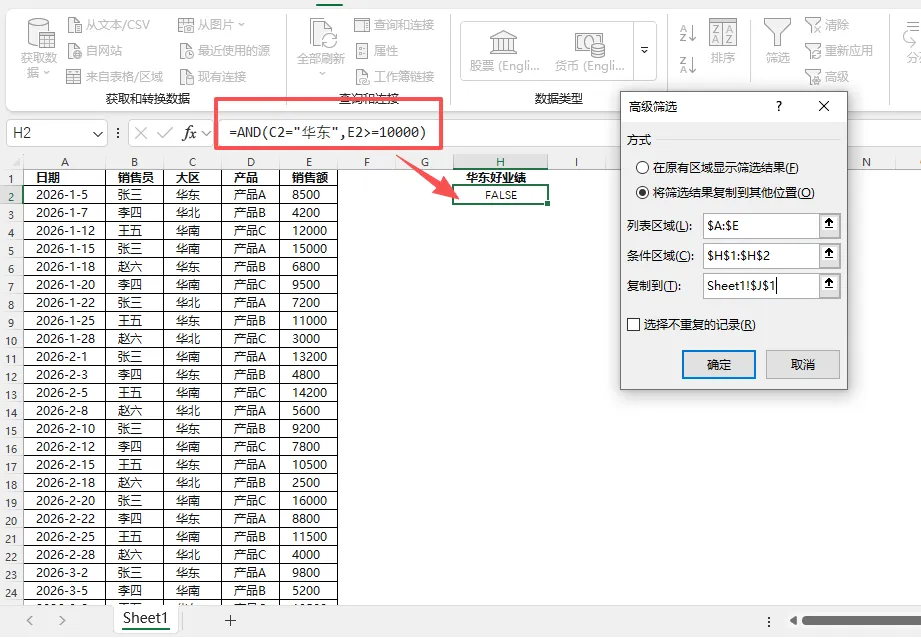This screenshot has width=921, height=638.
Task: Select column E header
Action: [x=309, y=162]
